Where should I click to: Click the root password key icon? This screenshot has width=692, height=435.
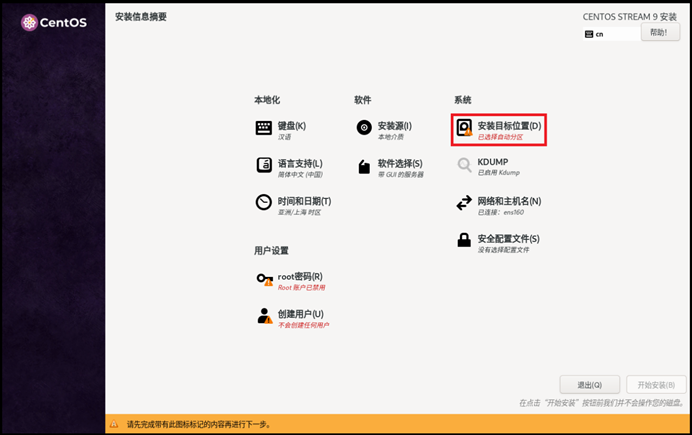point(265,279)
